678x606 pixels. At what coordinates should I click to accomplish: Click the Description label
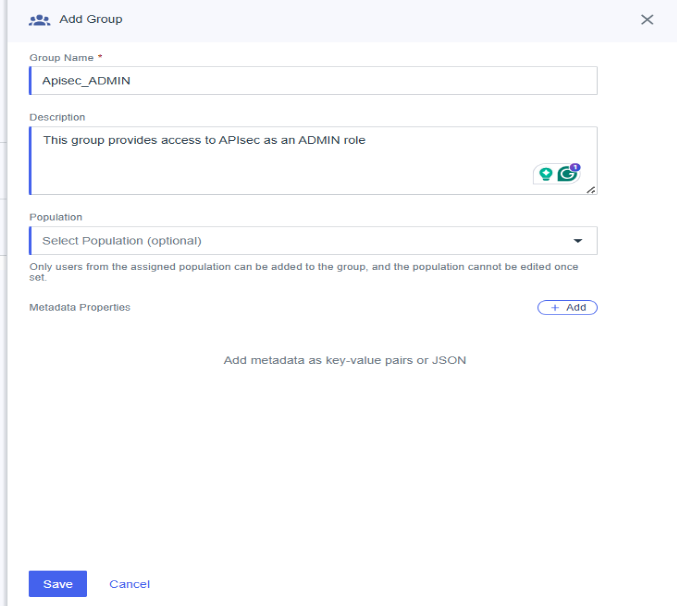click(x=57, y=117)
